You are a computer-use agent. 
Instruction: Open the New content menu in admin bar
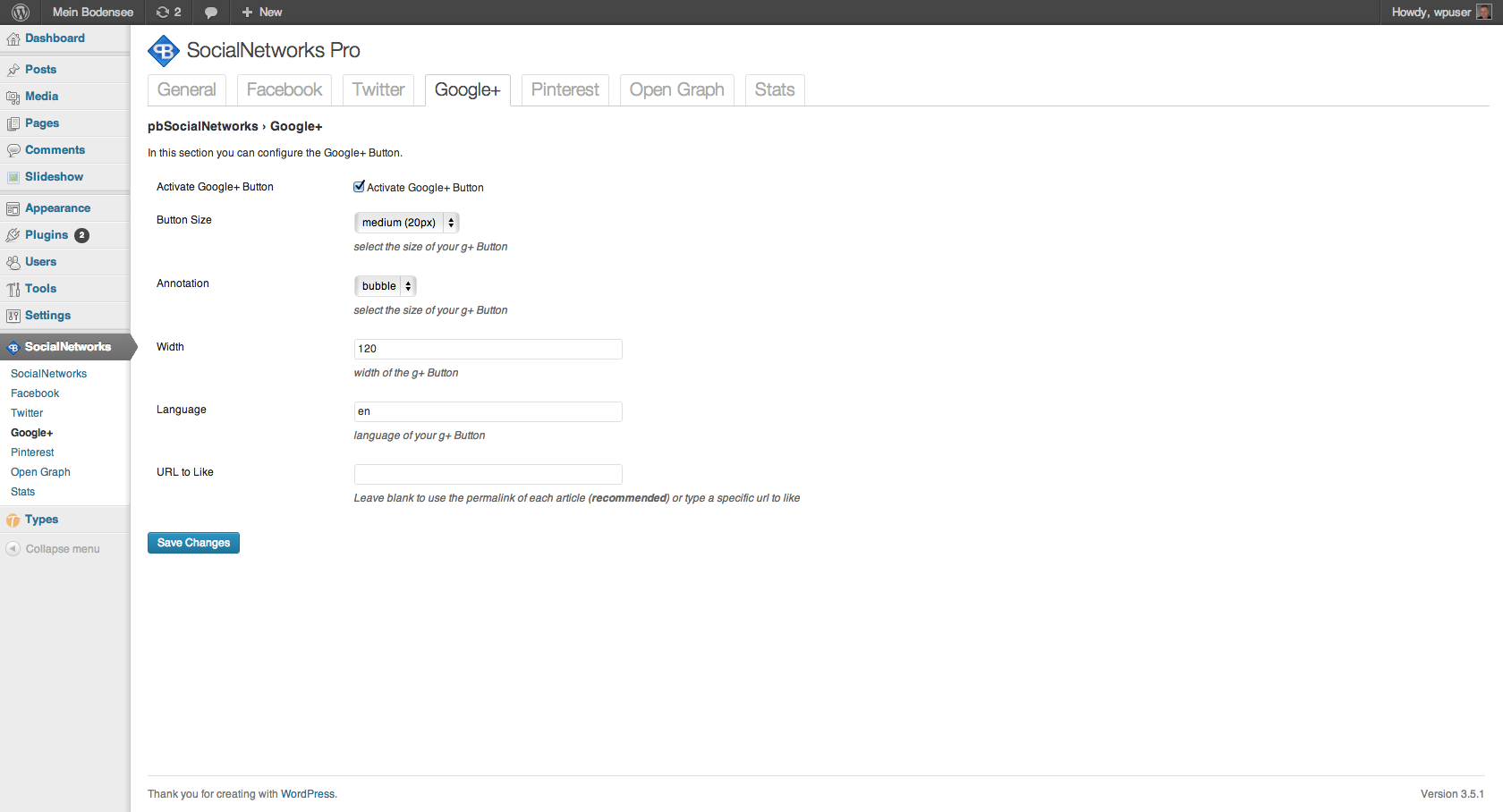pyautogui.click(x=261, y=13)
